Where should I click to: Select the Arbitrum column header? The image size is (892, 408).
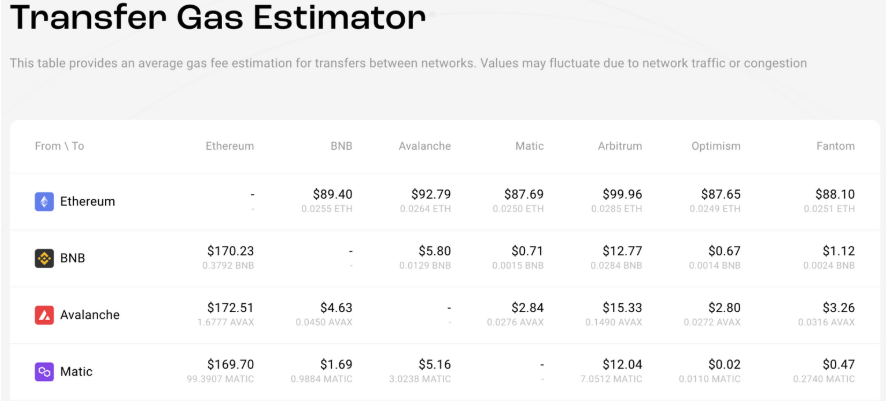[x=620, y=146]
